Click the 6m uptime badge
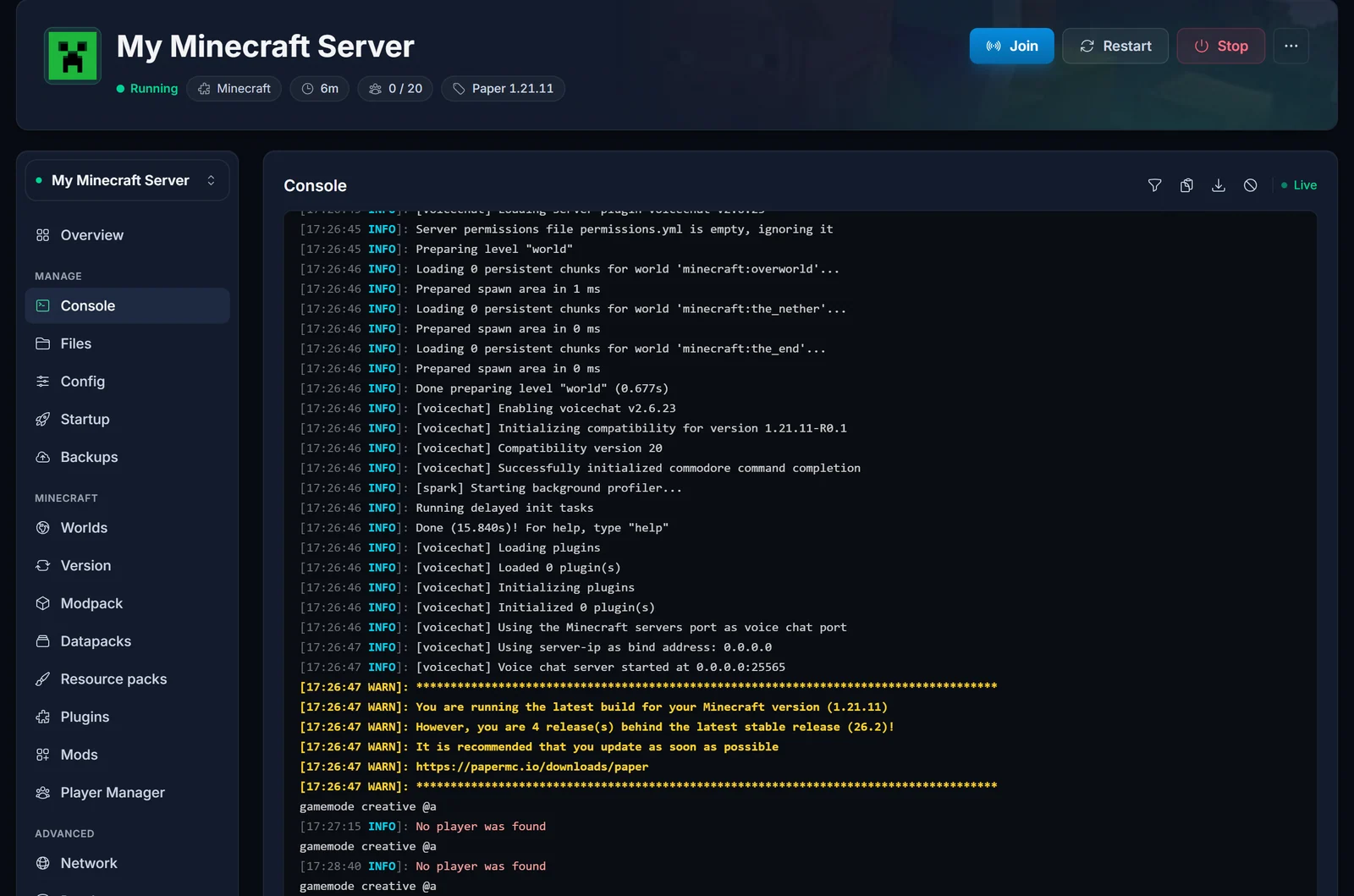Viewport: 1354px width, 896px height. pyautogui.click(x=320, y=89)
